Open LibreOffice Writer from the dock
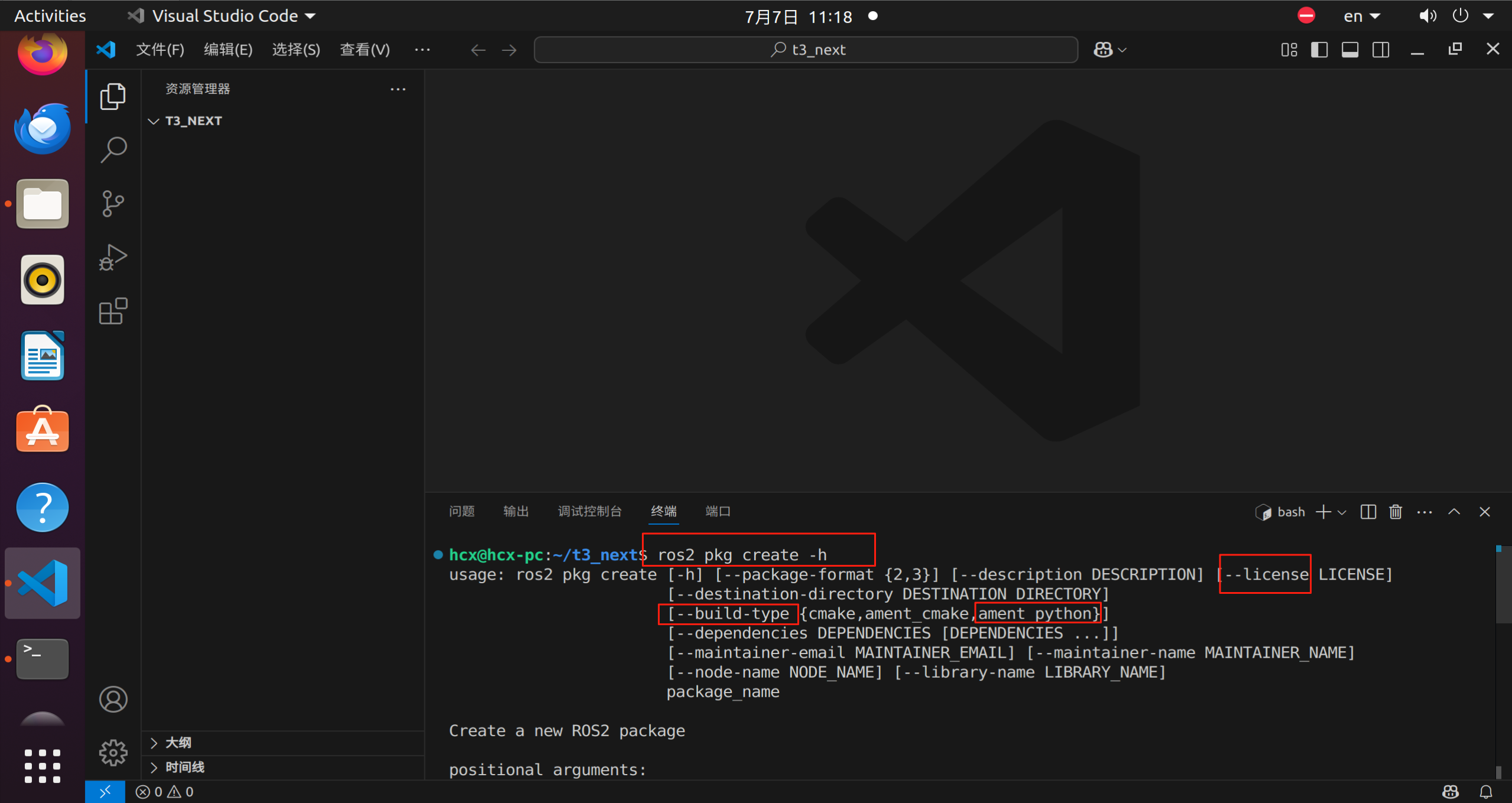The width and height of the screenshot is (1512, 803). 43,355
